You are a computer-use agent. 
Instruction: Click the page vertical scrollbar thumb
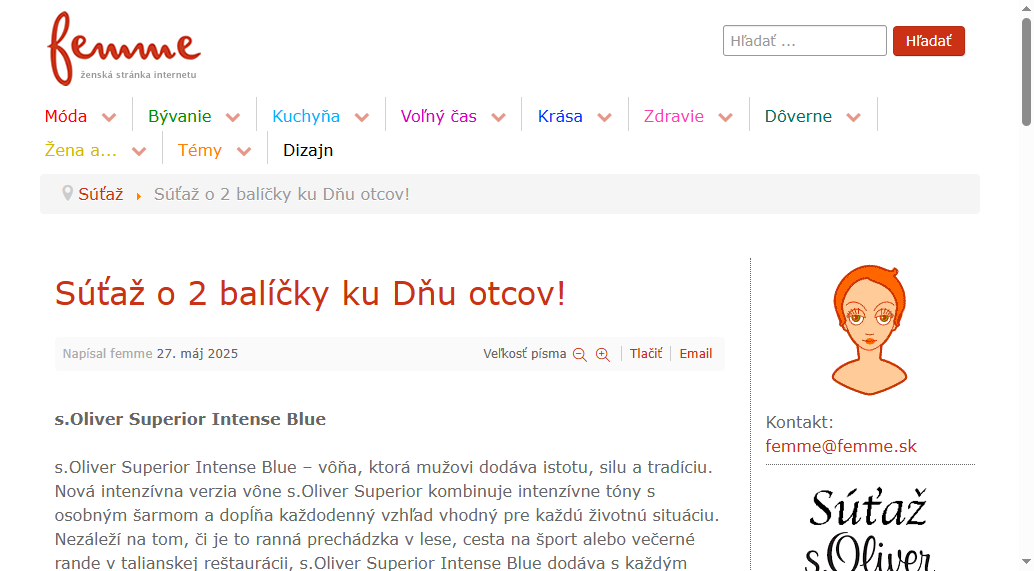tap(1026, 71)
